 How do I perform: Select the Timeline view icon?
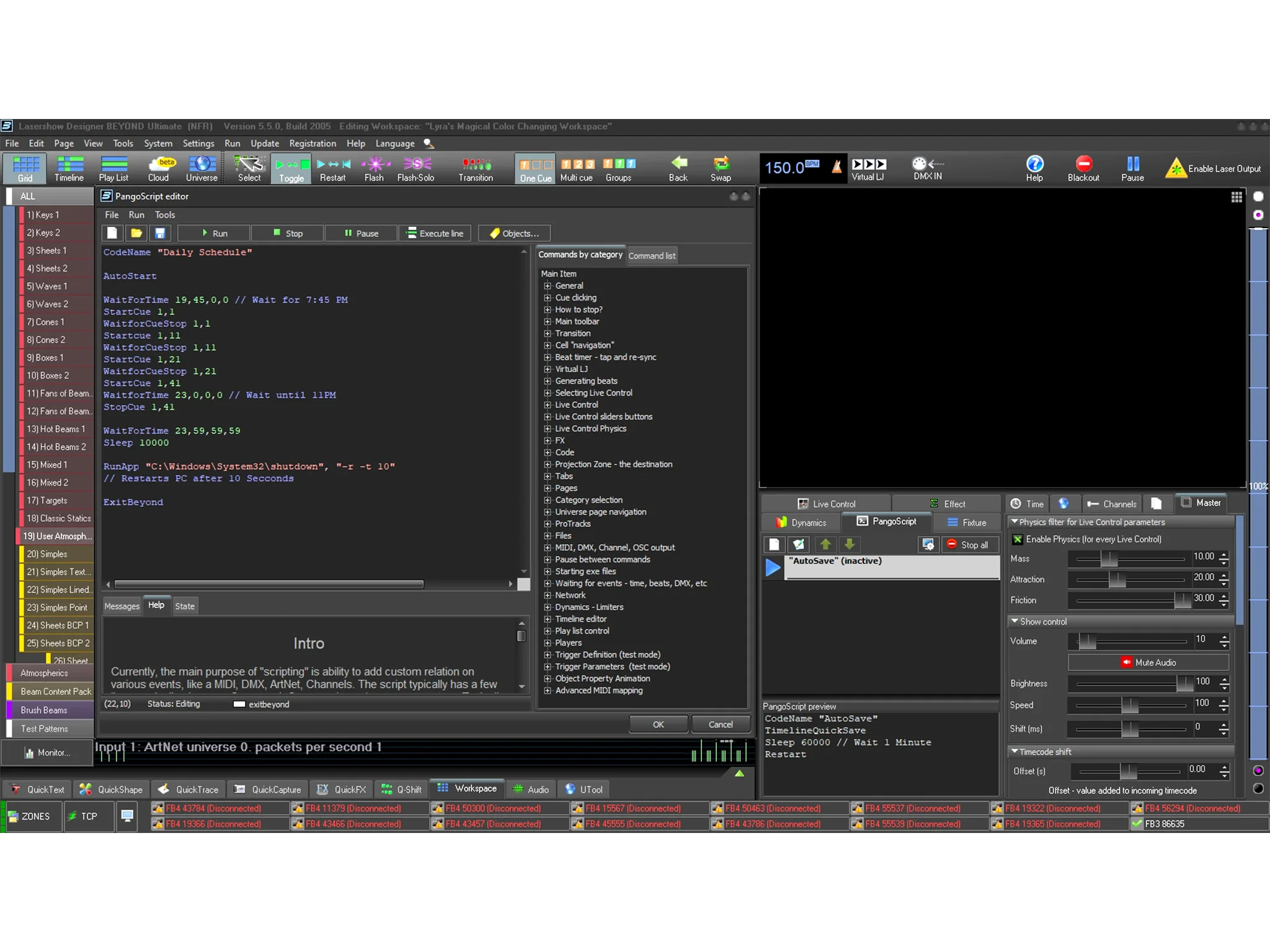tap(69, 168)
